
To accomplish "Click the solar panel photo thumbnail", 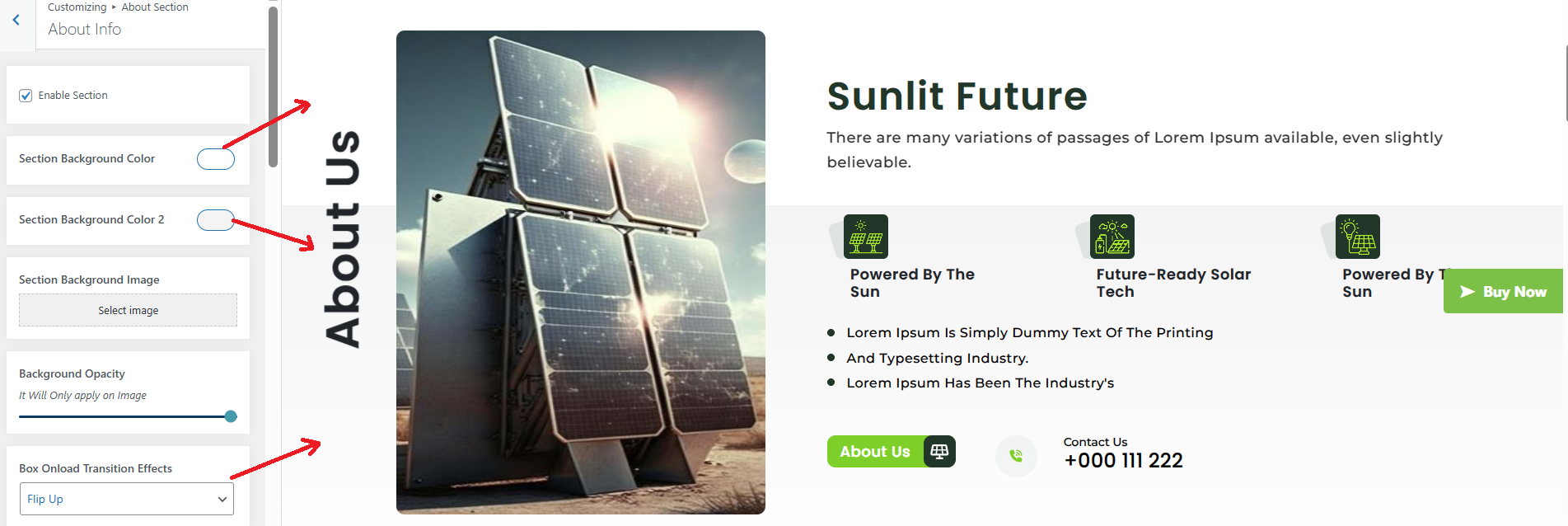I will click(581, 272).
